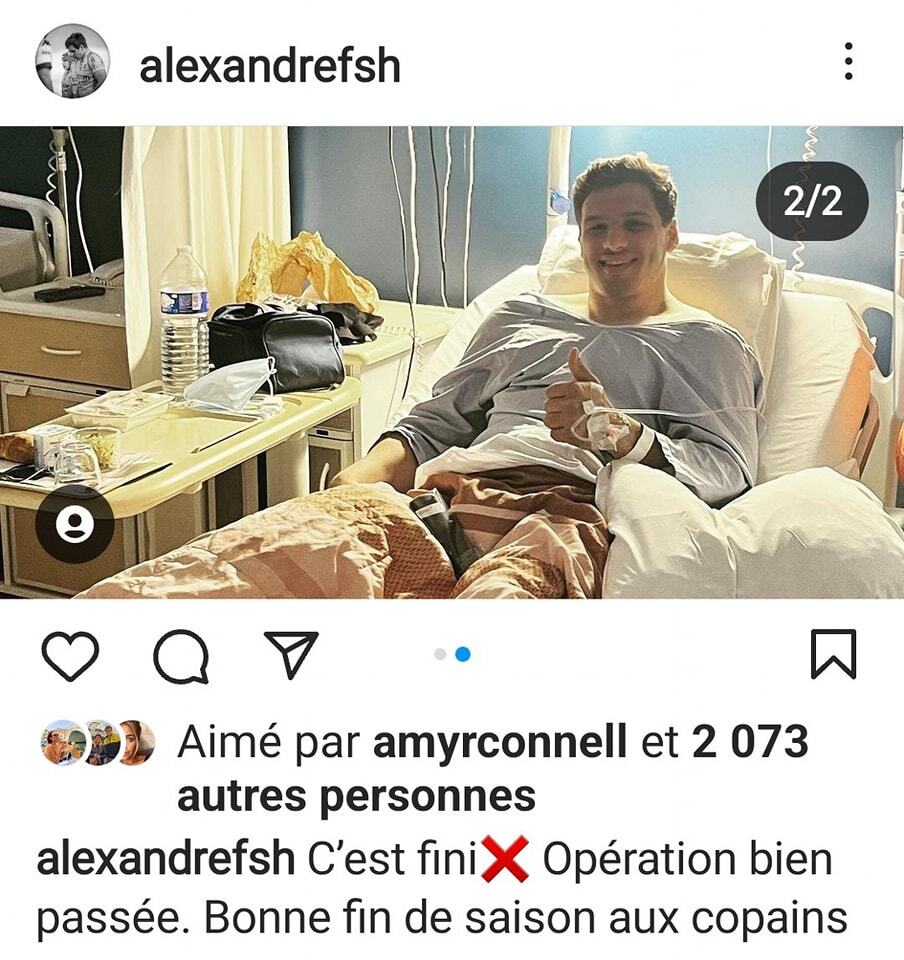
Task: Go to the first carousel dot
Action: click(440, 654)
